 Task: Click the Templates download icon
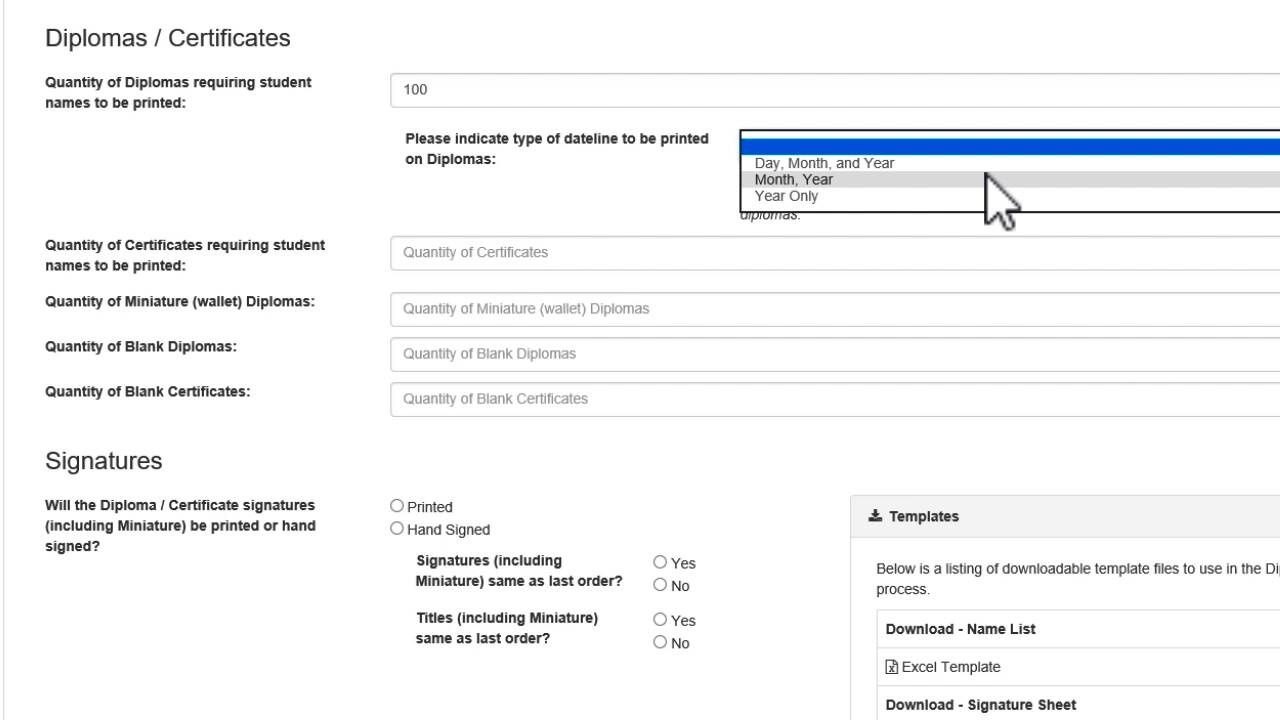click(x=875, y=516)
